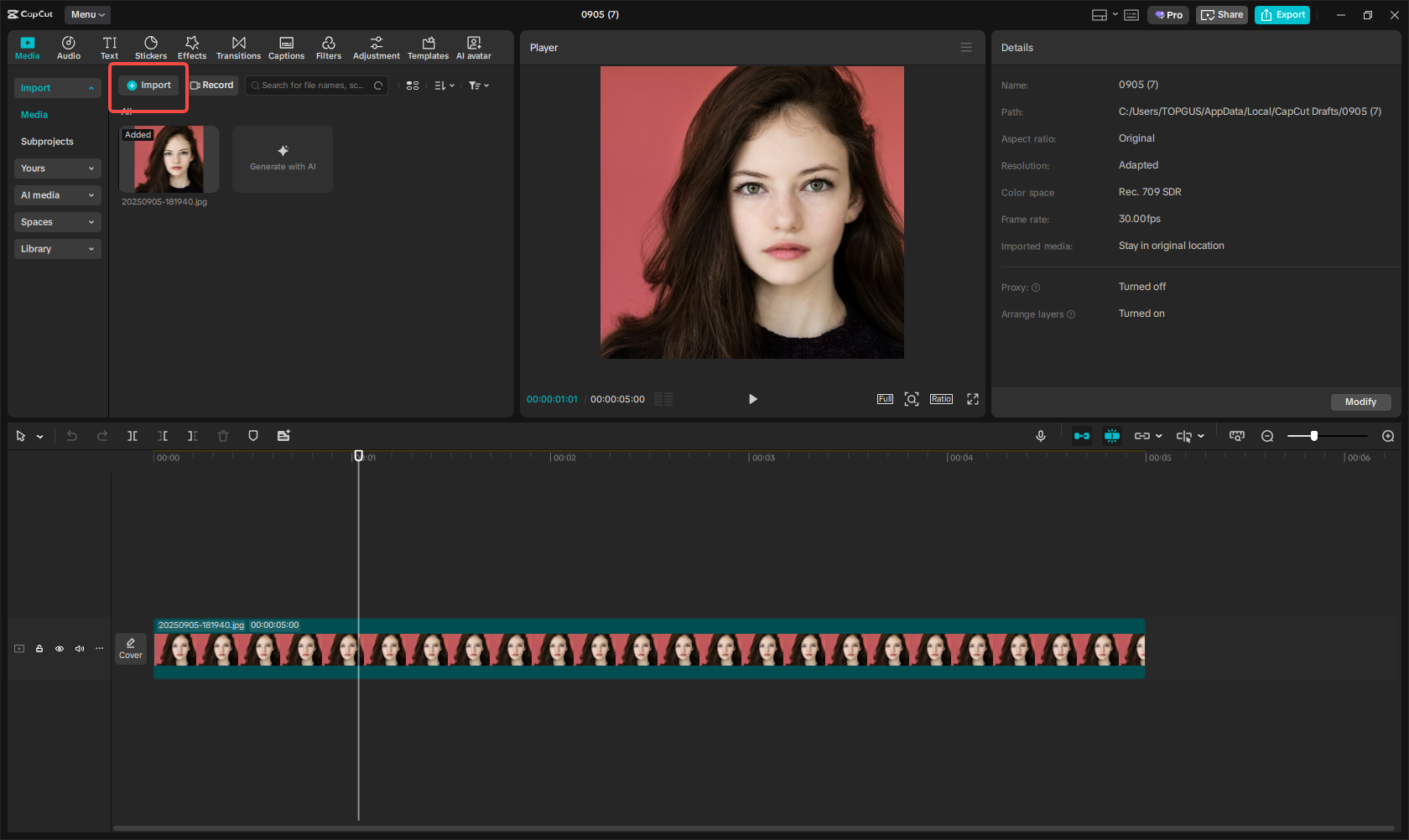This screenshot has width=1409, height=840.
Task: Click the Modify button in Details
Action: (x=1360, y=402)
